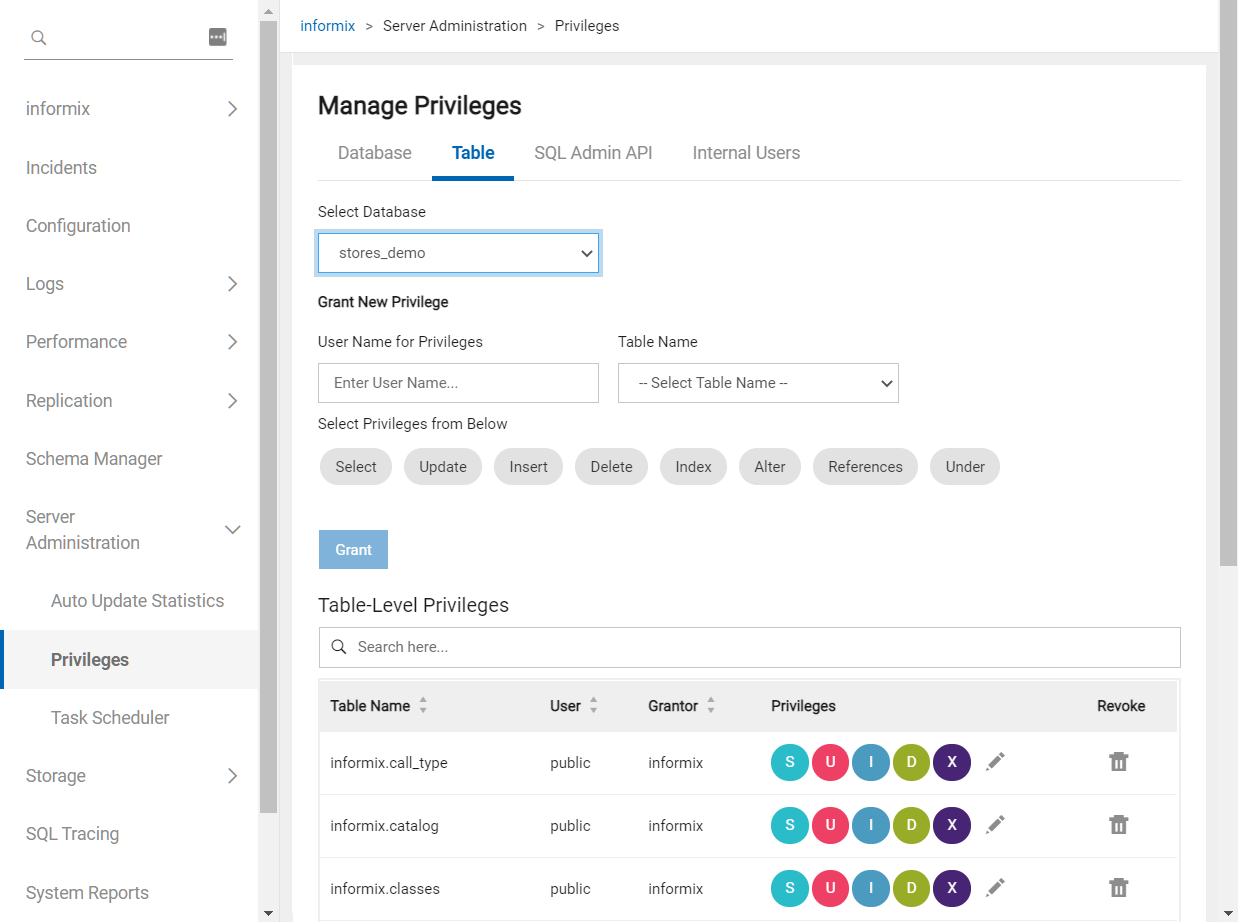The image size is (1238, 922).
Task: Click the sidebar search magnifier icon
Action: tap(39, 38)
